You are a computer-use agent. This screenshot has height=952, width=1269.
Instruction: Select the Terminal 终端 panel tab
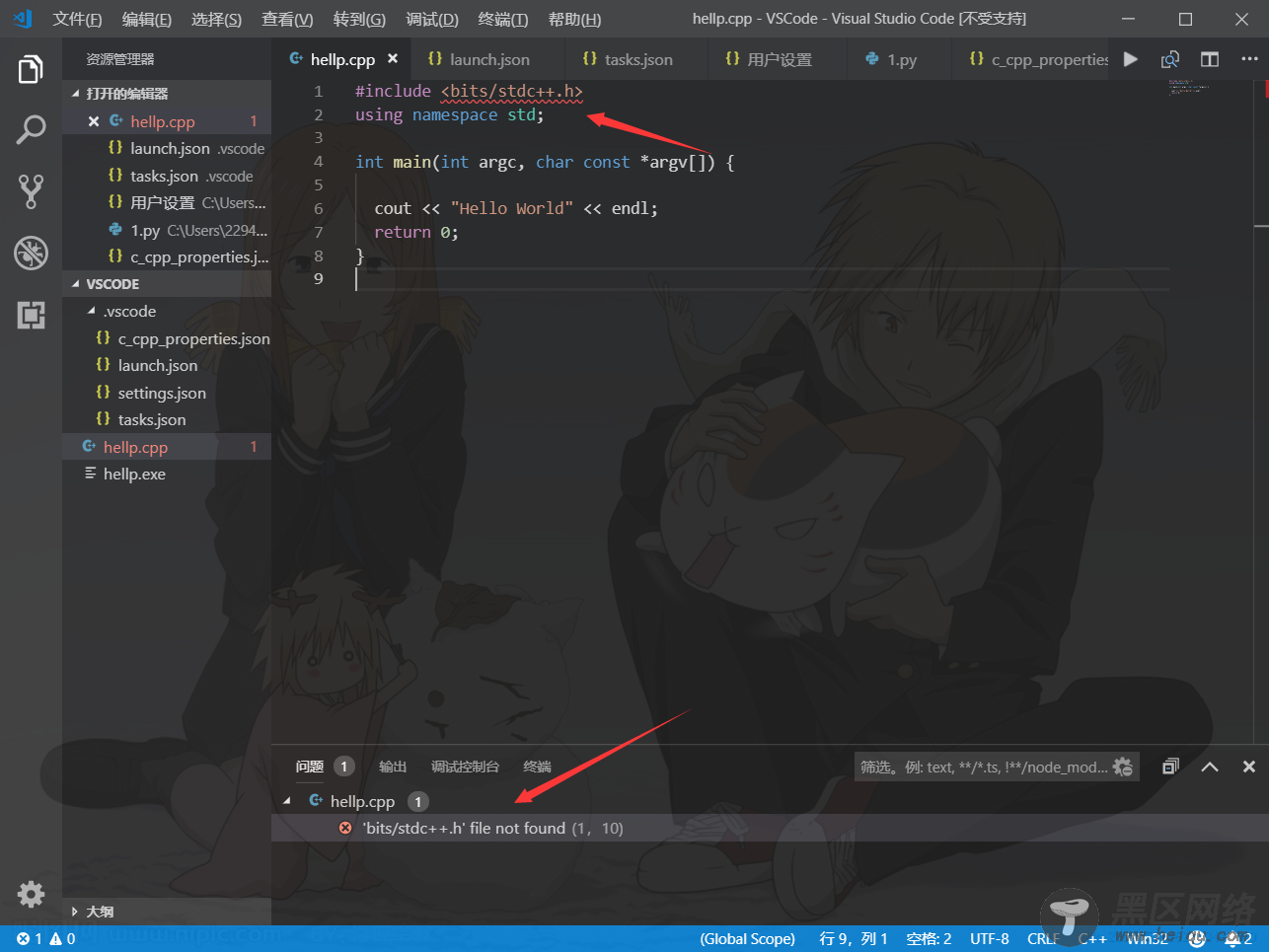tap(537, 767)
